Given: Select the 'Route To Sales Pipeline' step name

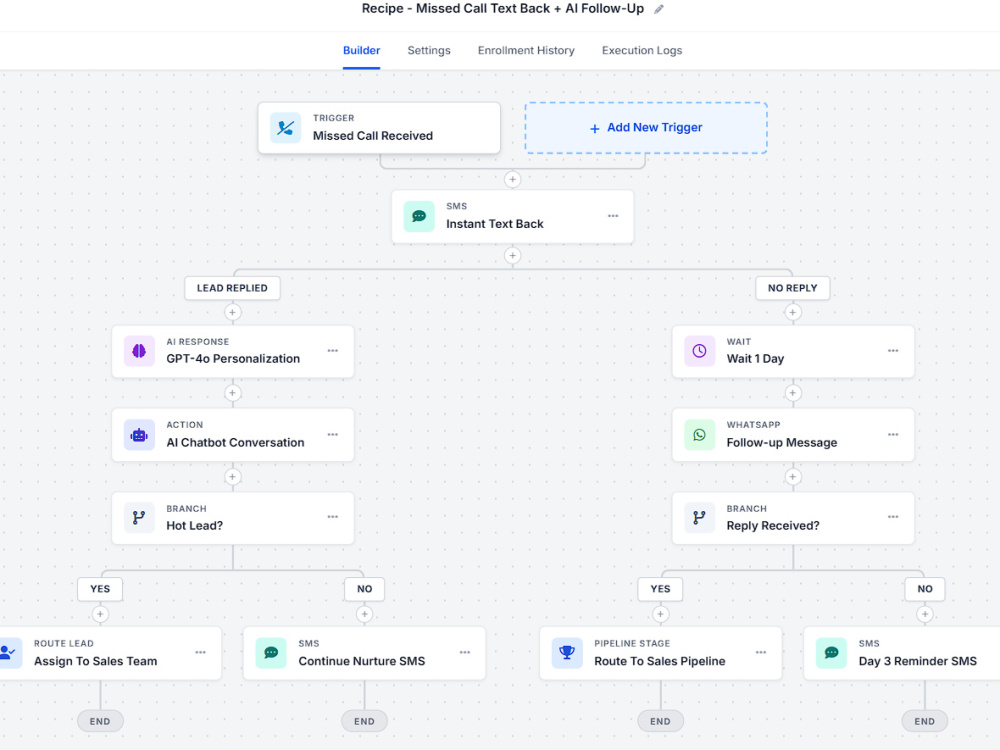Looking at the screenshot, I should pos(659,661).
